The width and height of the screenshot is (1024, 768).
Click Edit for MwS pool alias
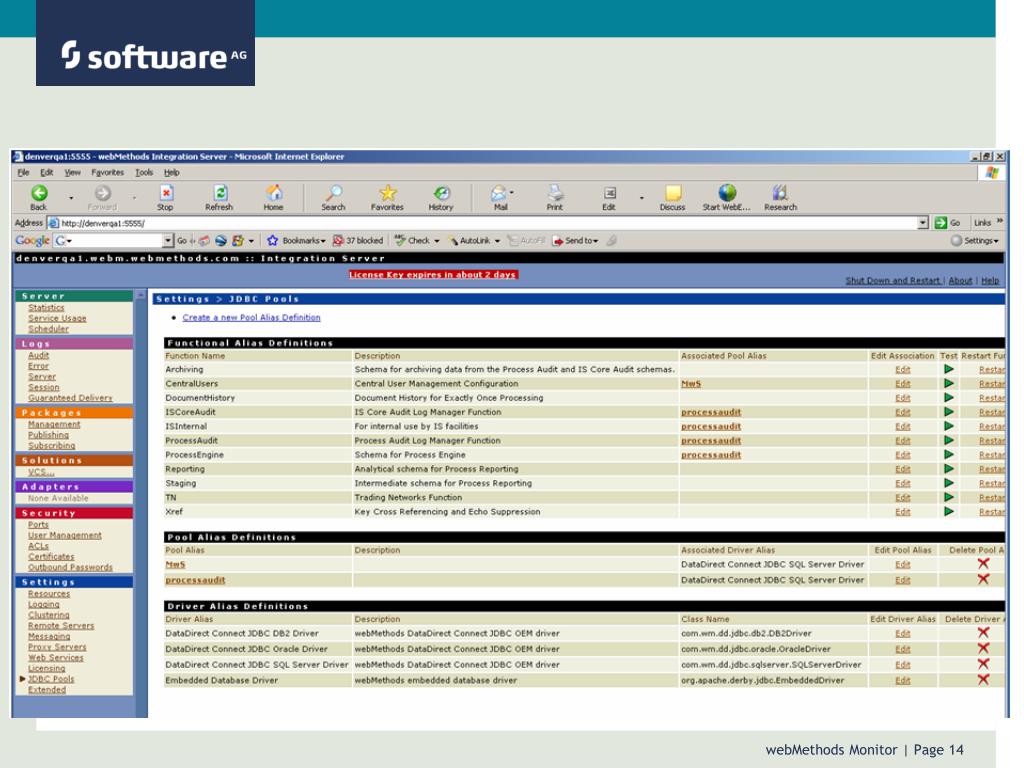coord(903,564)
